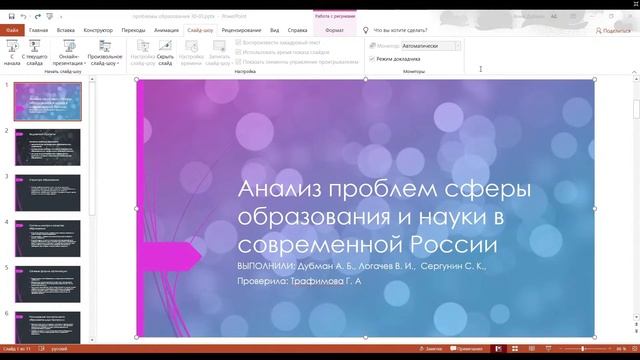
Task: Select slide 4 thumbnail
Action: (48, 239)
